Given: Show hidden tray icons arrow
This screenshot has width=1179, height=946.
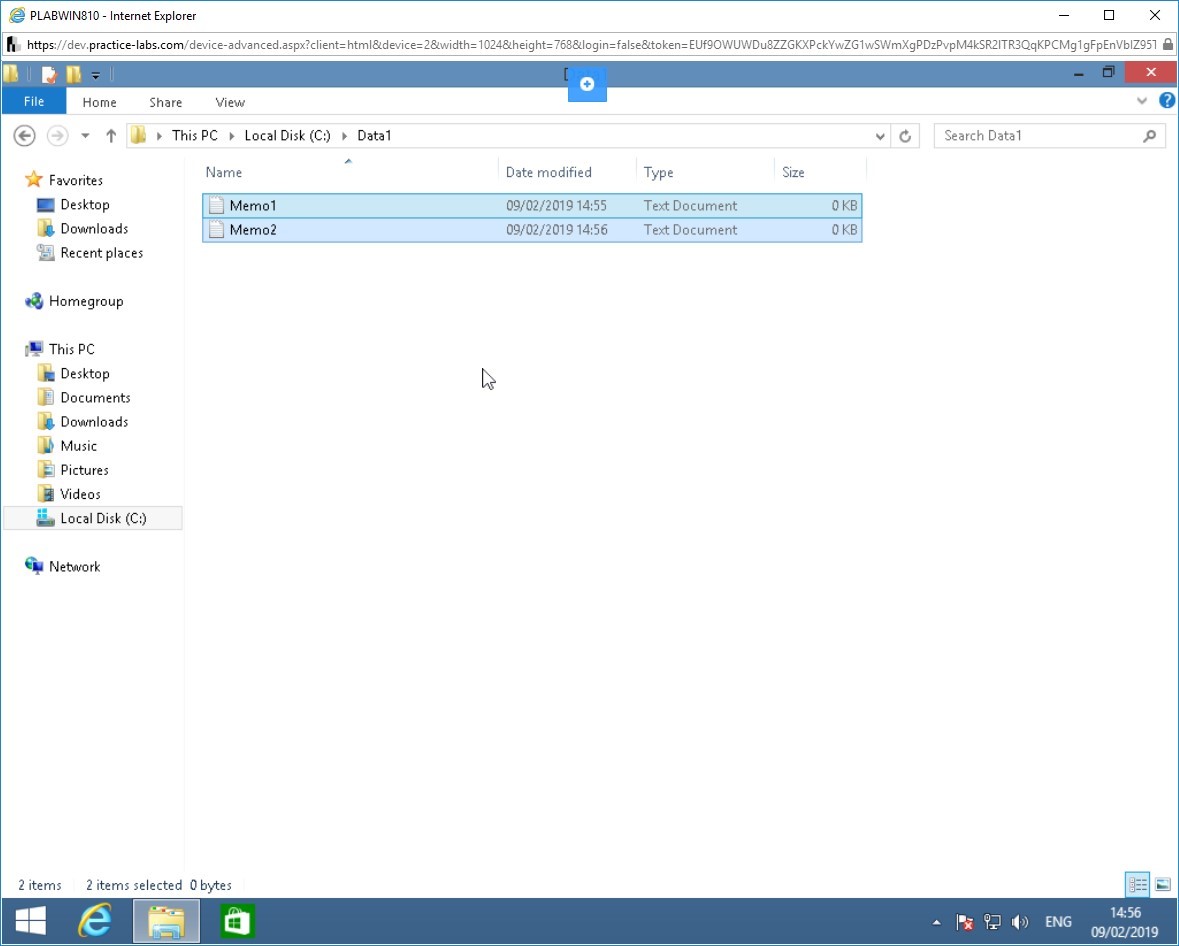Looking at the screenshot, I should 936,922.
